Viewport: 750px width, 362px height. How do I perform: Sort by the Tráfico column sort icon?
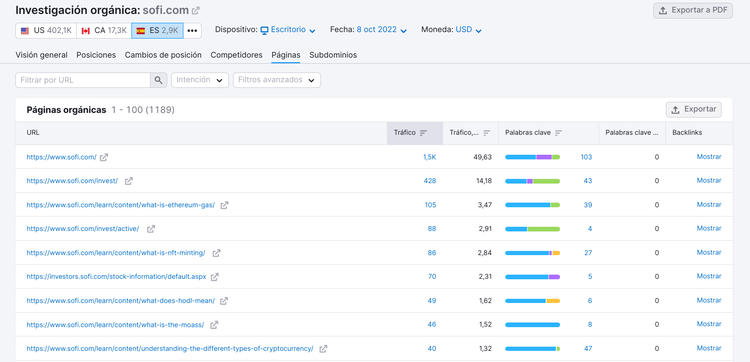pyautogui.click(x=423, y=133)
